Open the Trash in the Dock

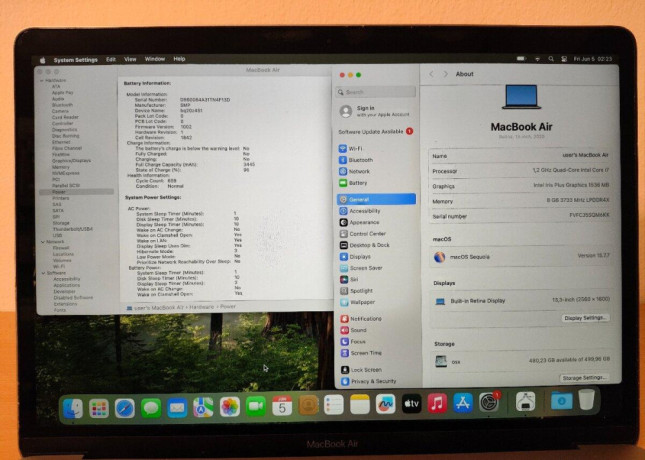click(587, 400)
